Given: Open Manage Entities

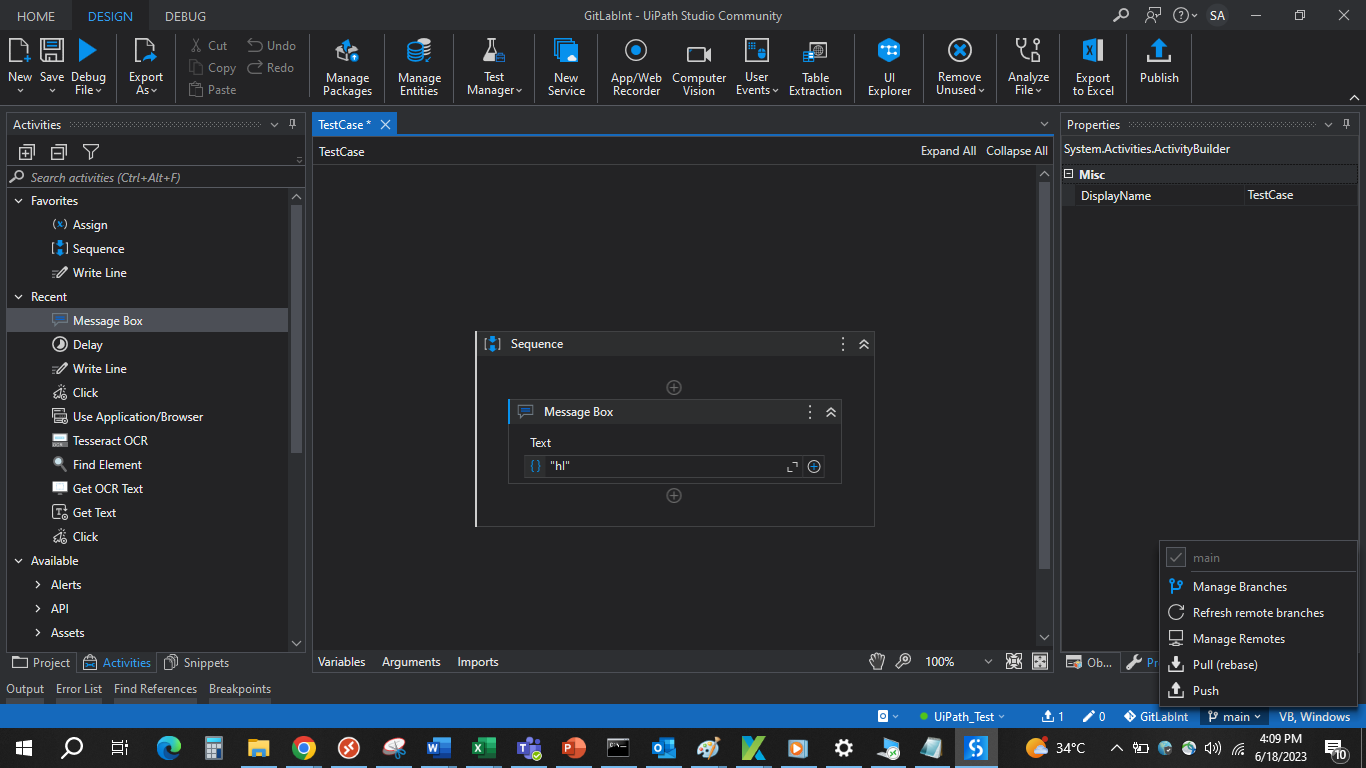Looking at the screenshot, I should [419, 69].
